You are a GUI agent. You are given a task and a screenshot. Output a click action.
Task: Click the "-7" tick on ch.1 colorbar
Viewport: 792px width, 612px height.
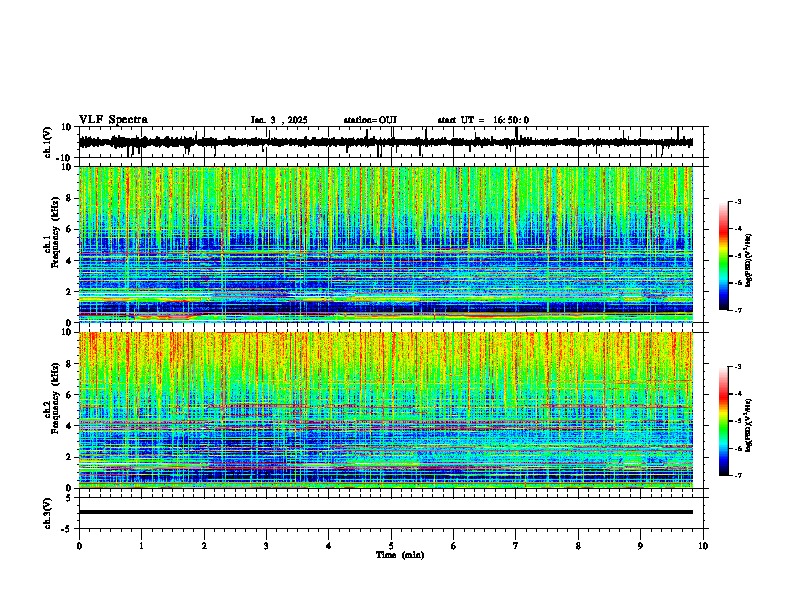click(x=738, y=310)
